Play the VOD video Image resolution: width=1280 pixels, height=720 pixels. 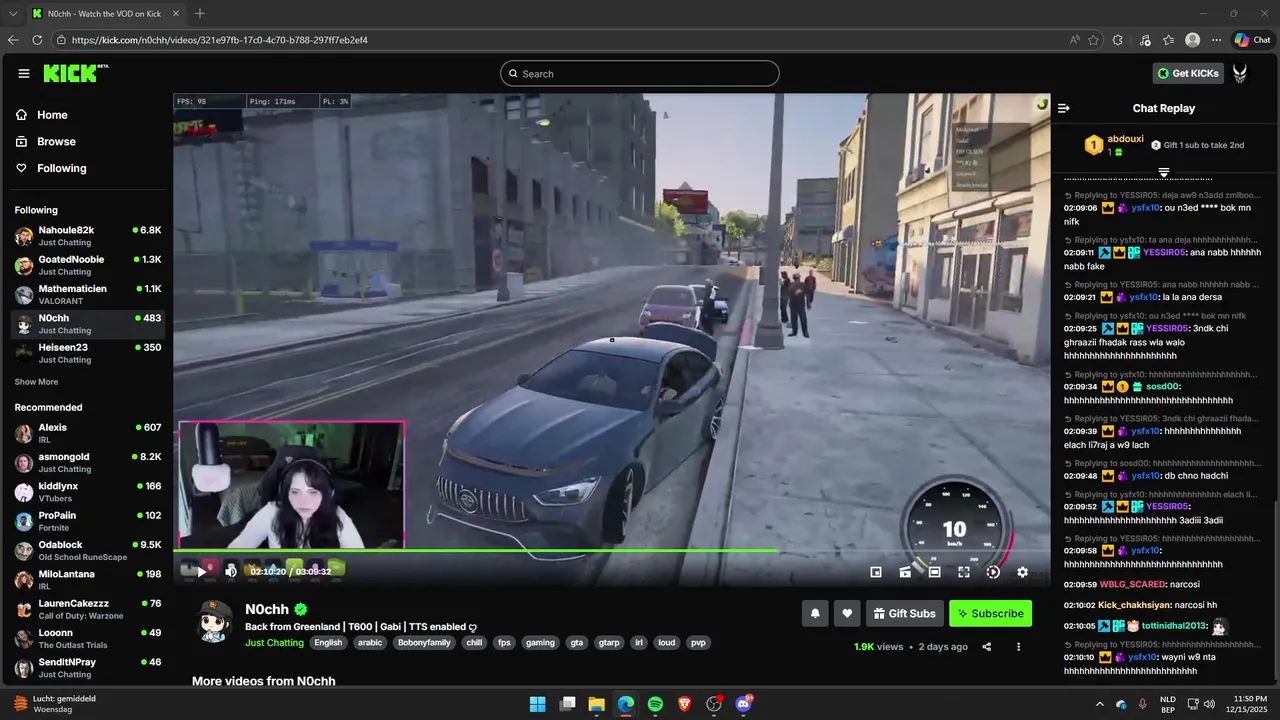tap(201, 572)
